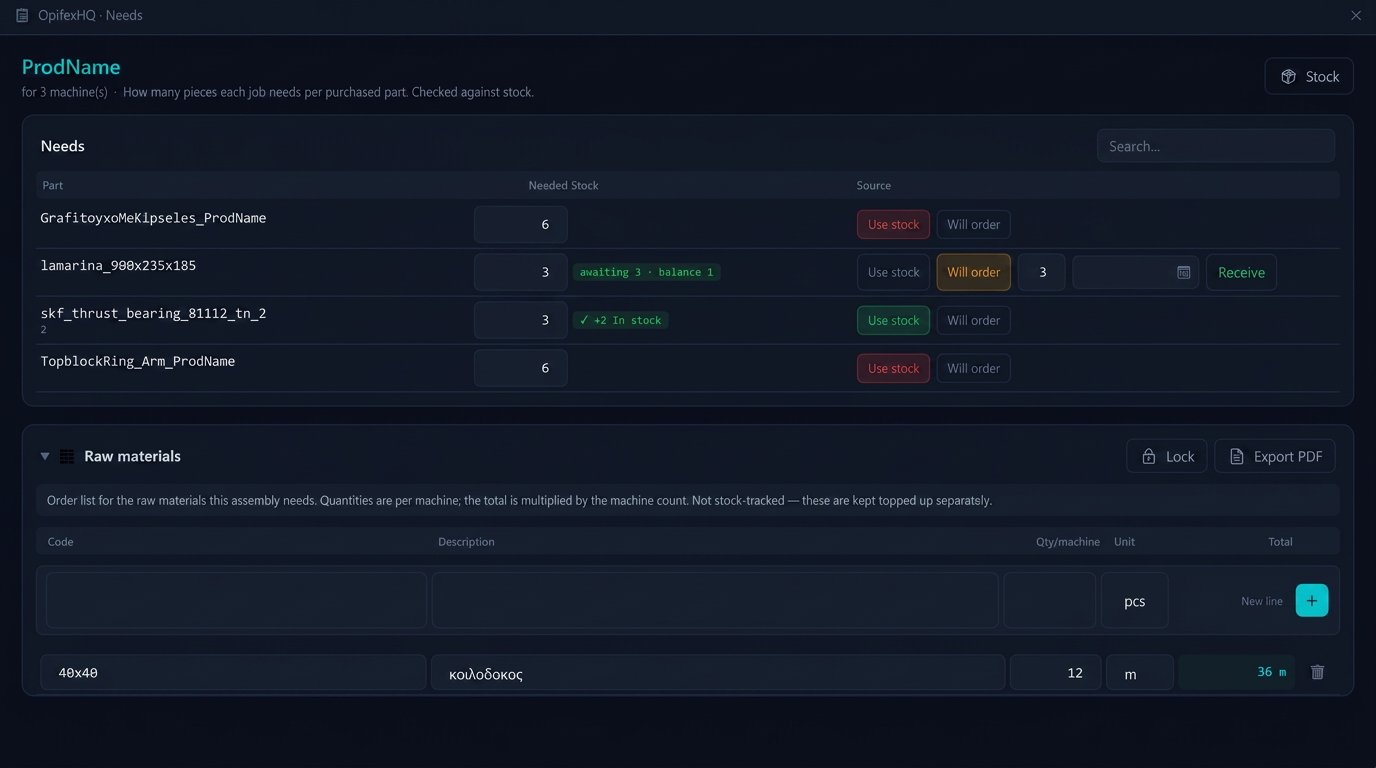Click the Receive button for lamarina

[1241, 272]
